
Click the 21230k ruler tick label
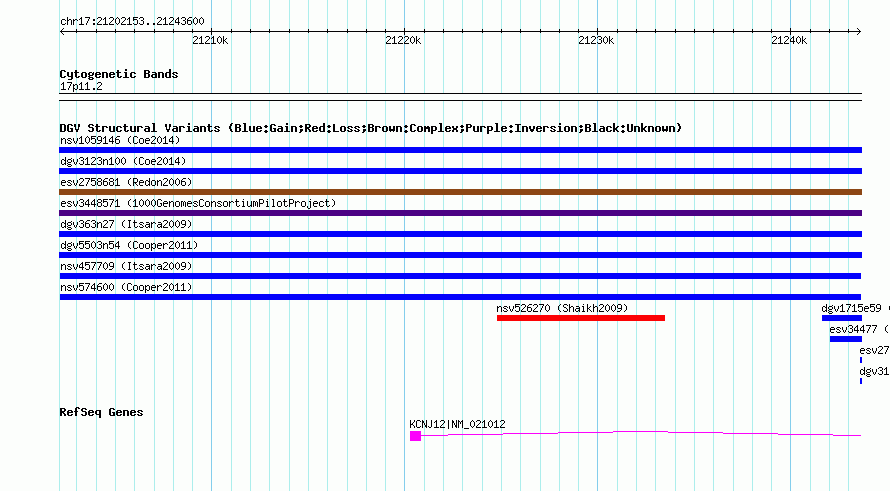[x=596, y=40]
